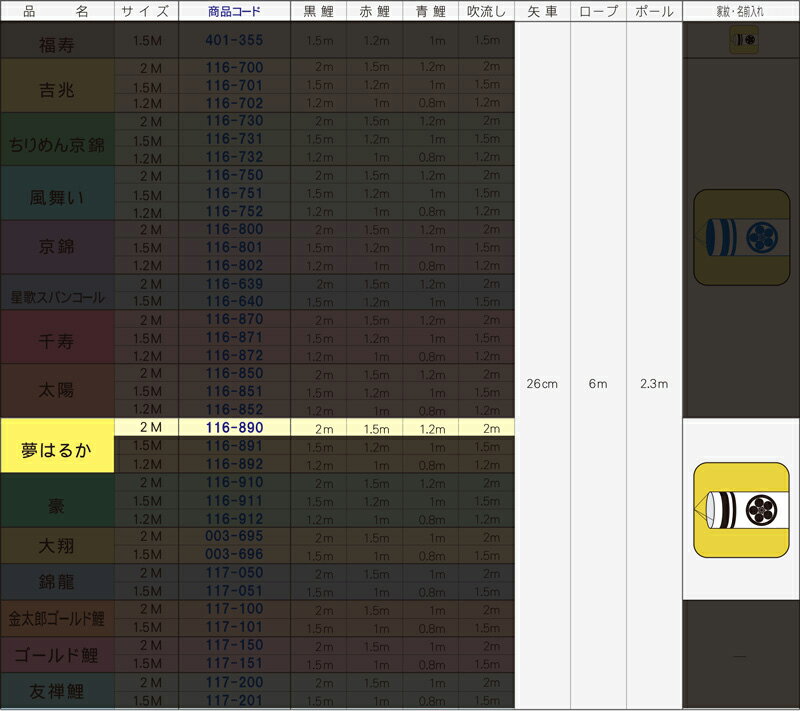
Task: Open product code 401-355
Action: coord(234,40)
